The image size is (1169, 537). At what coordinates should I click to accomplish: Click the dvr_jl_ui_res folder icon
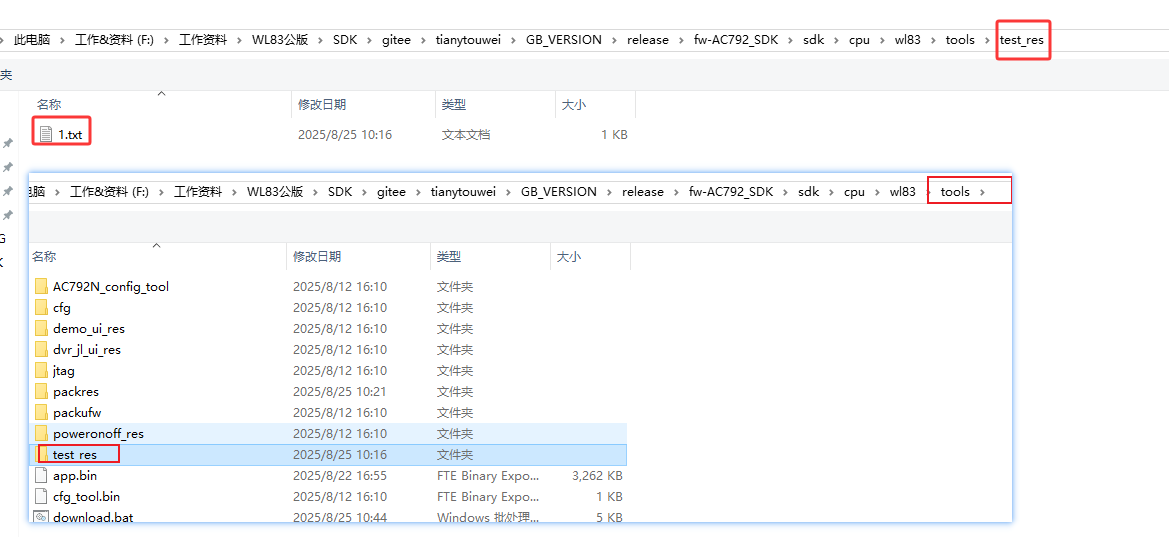(41, 349)
